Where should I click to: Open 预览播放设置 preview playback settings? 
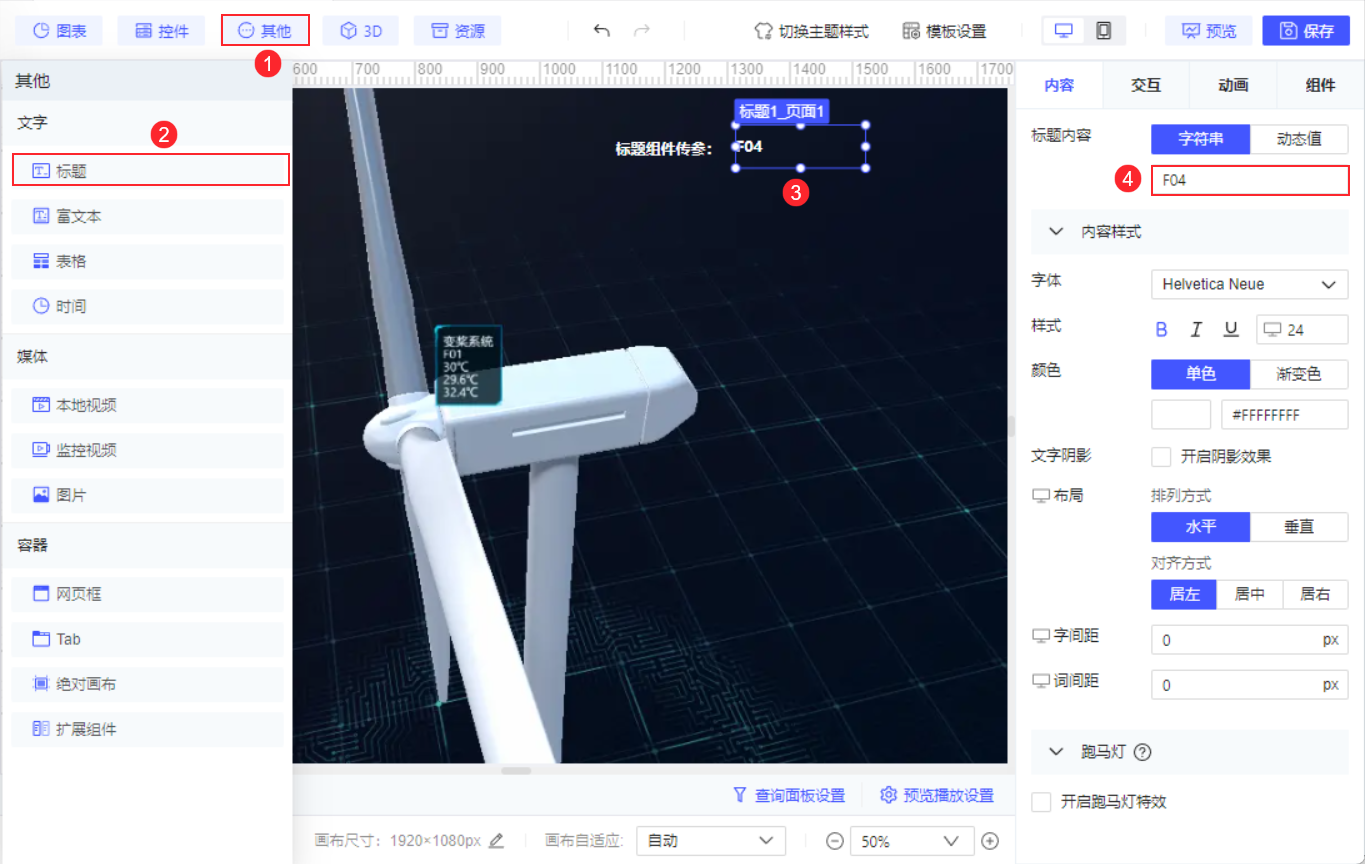(x=937, y=795)
